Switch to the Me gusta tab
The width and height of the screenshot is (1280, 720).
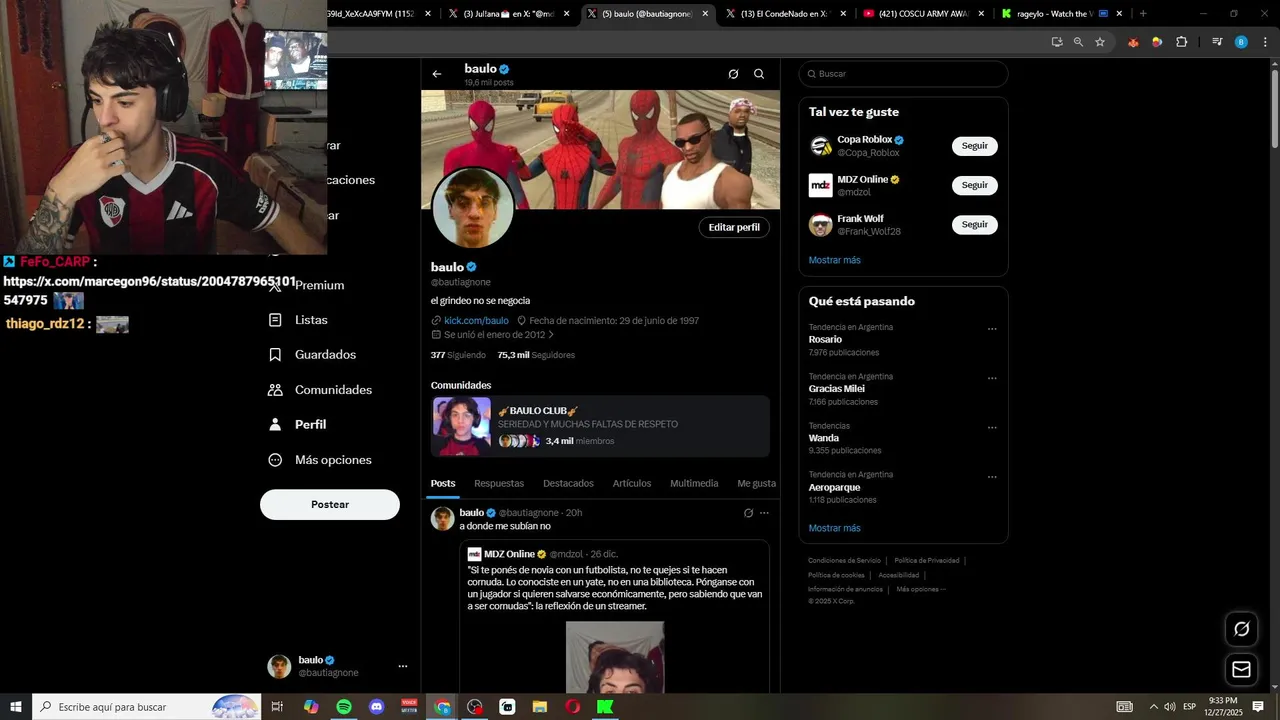[x=757, y=483]
